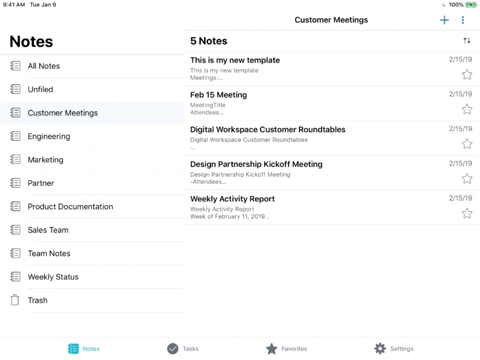Open the Engineering folder label
The height and width of the screenshot is (360, 480).
[x=49, y=136]
